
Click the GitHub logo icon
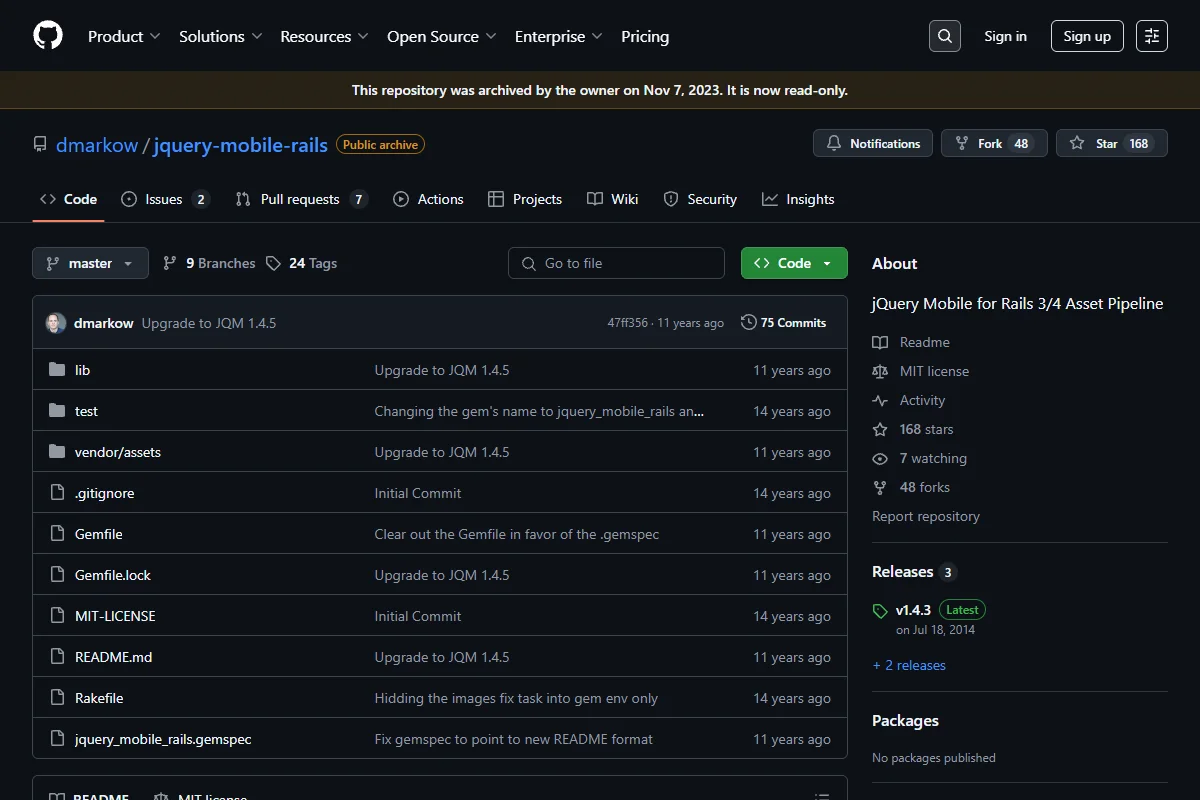[48, 36]
